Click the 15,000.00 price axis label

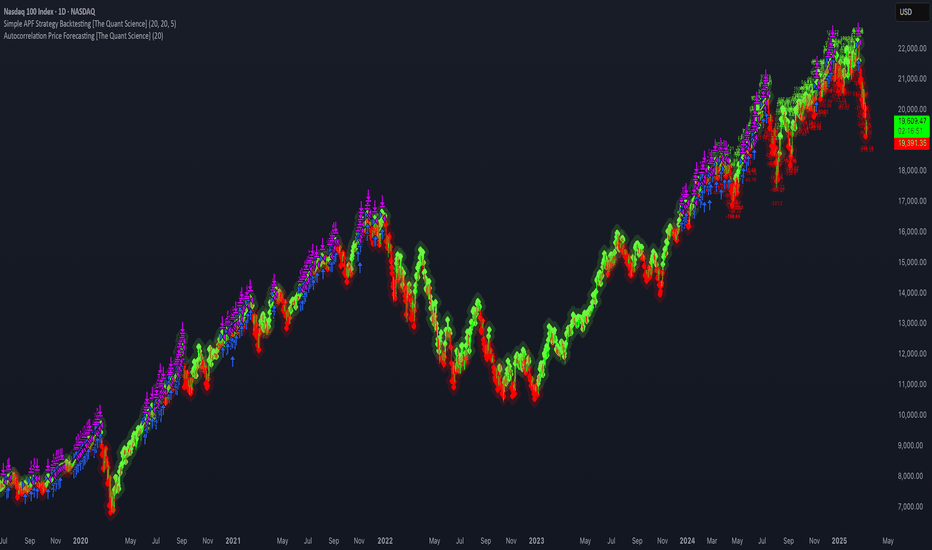click(x=912, y=262)
